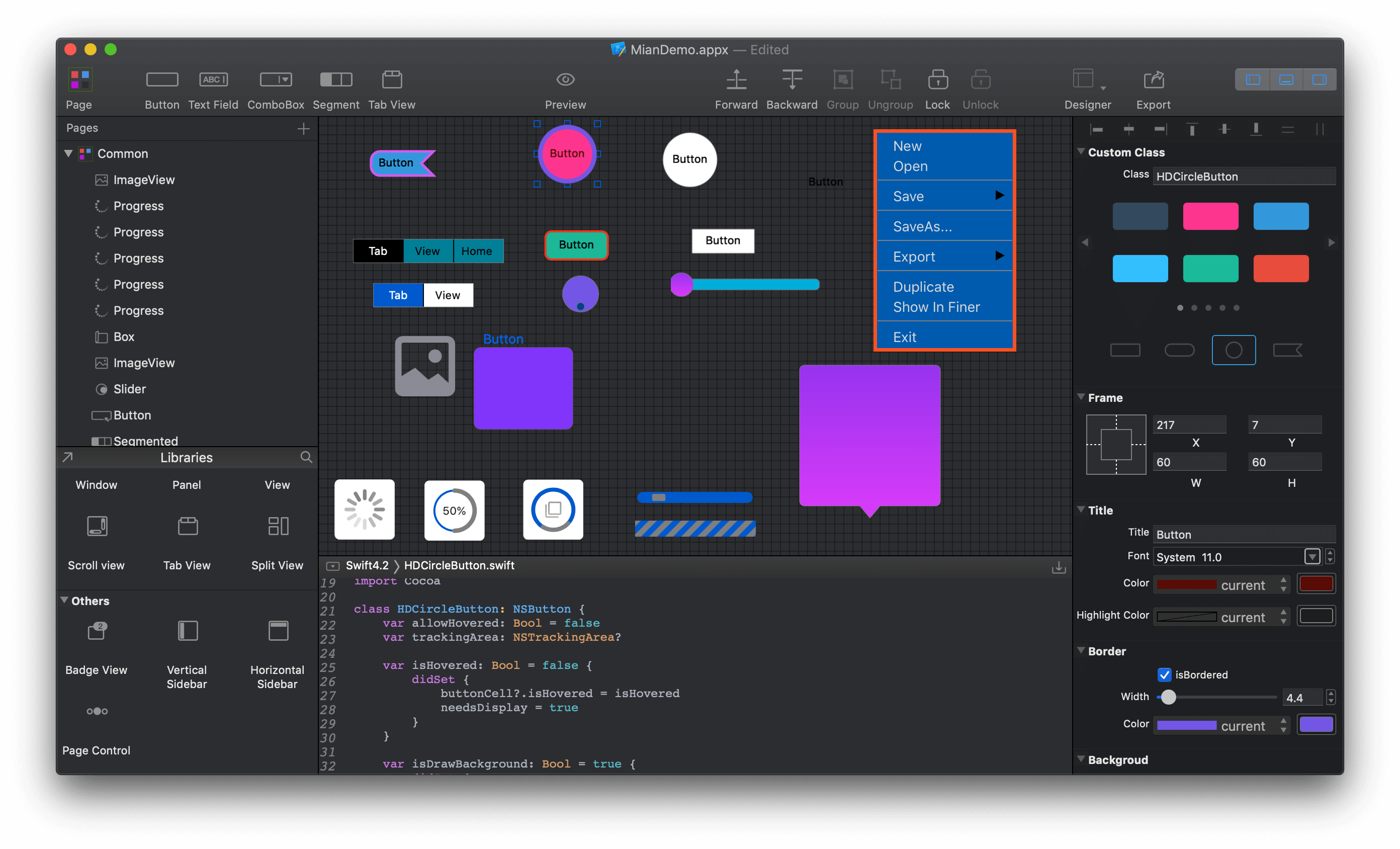This screenshot has height=849, width=1400.
Task: Add a Button from the toolbar
Action: [x=162, y=79]
